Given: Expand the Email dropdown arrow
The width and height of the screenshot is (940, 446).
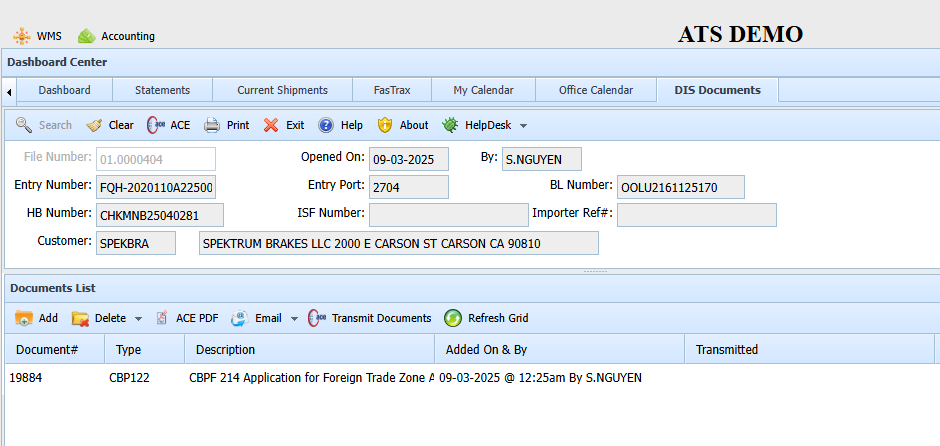Looking at the screenshot, I should pos(294,319).
